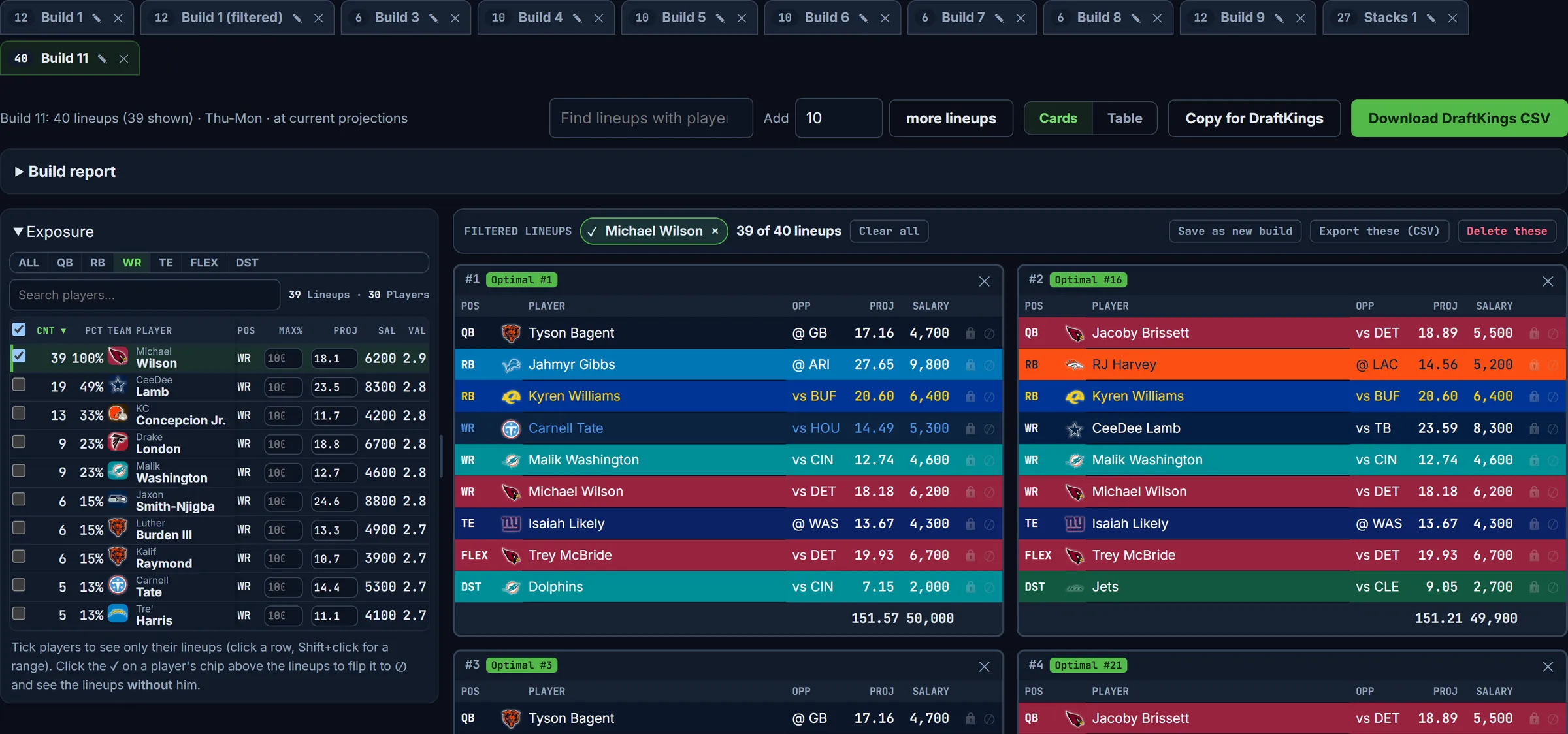The image size is (1568, 734).
Task: Sort exposure list by CNT column
Action: (51, 331)
